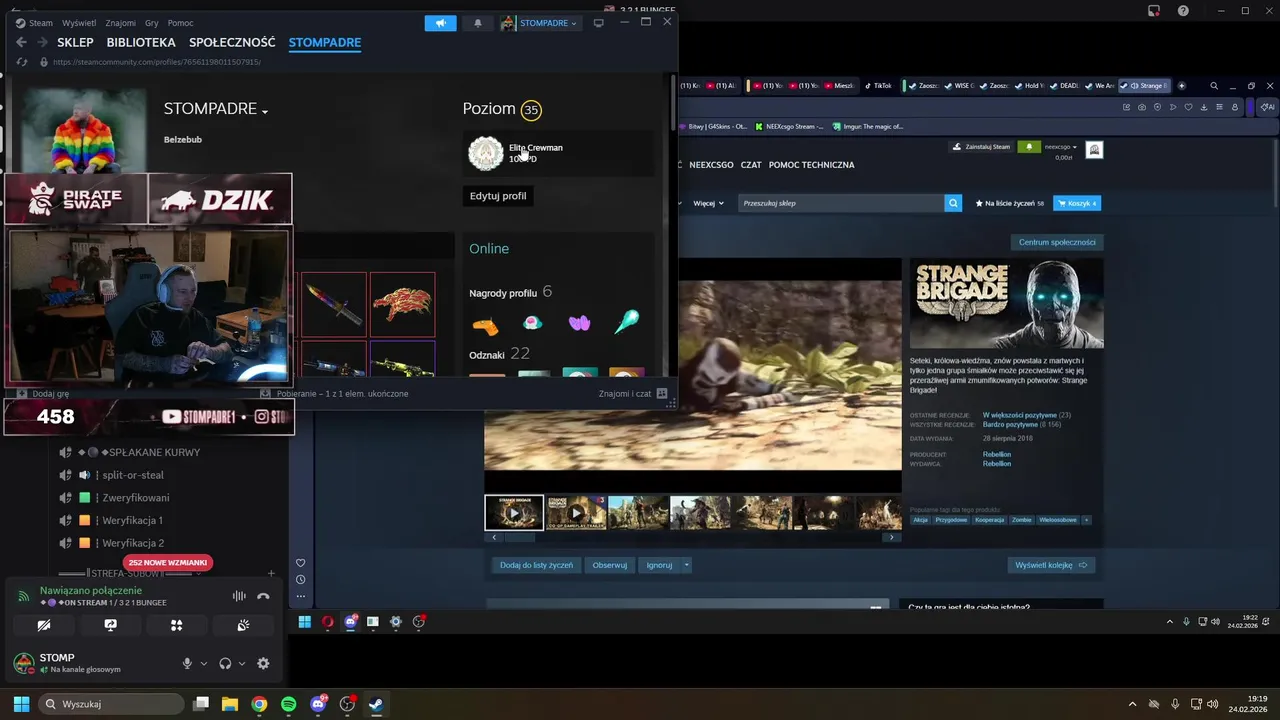Disconnect from Discord voice channel

coord(263,596)
